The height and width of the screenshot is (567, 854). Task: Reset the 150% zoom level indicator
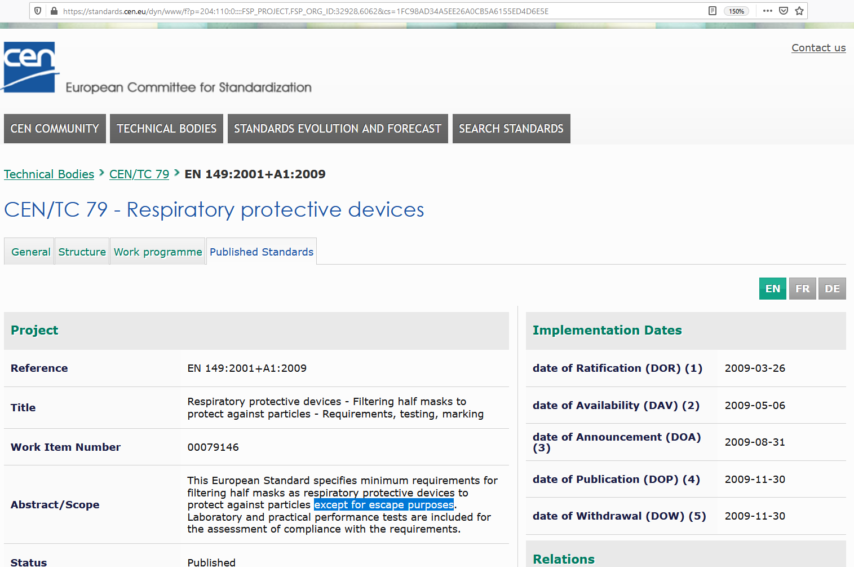pos(737,11)
